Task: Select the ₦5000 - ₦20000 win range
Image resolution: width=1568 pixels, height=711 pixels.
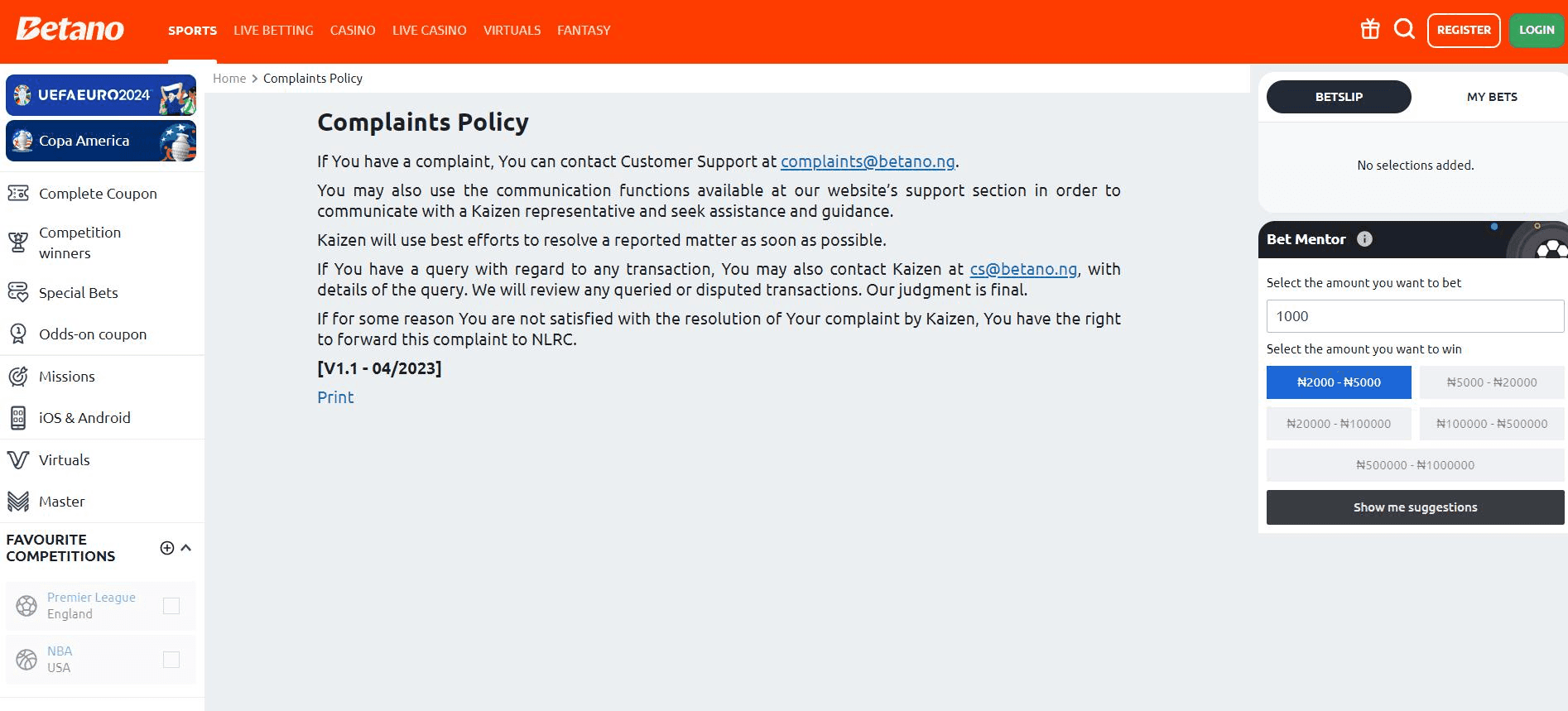Action: pos(1491,382)
